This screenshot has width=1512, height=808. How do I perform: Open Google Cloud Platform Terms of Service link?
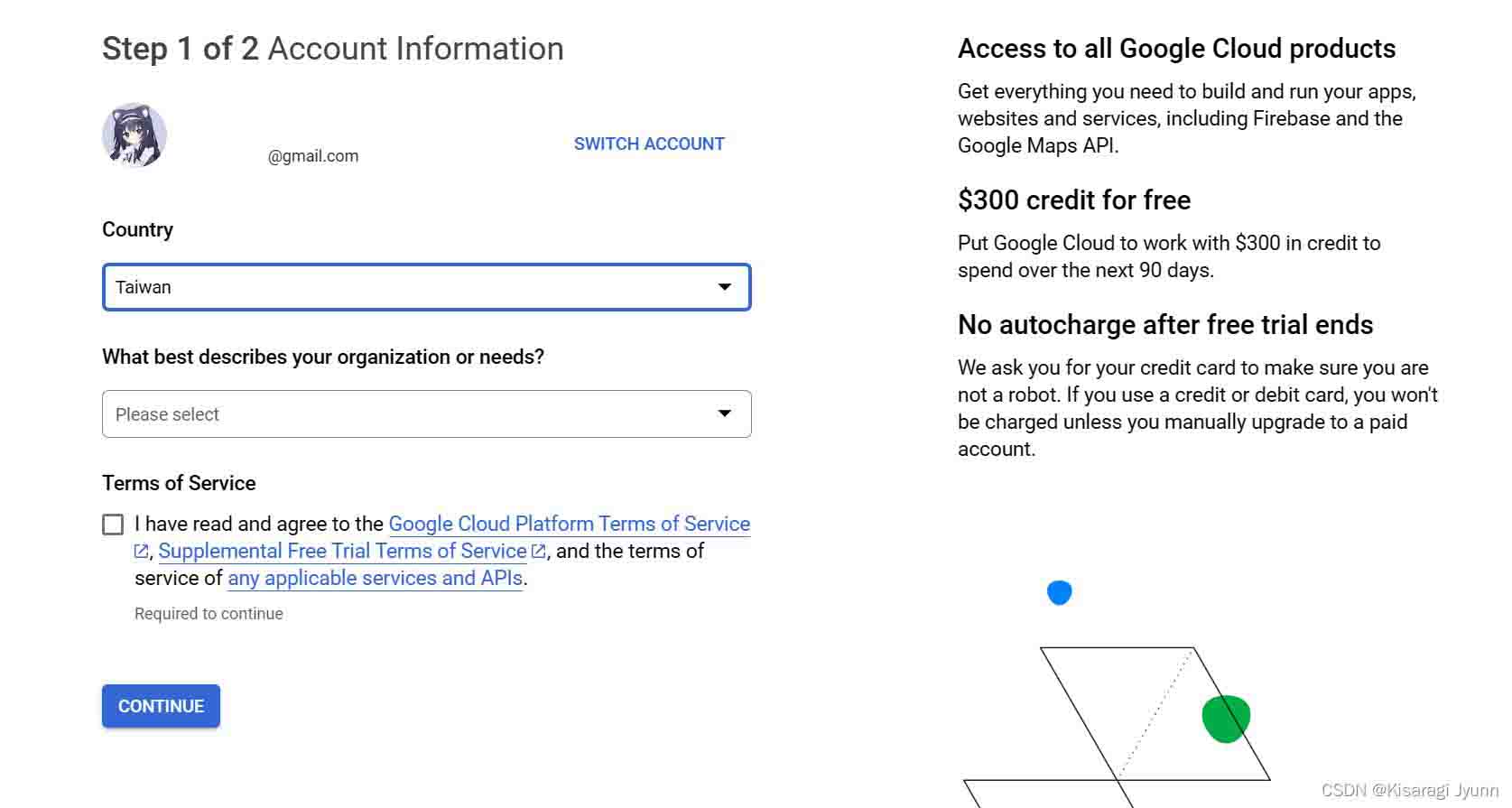point(570,524)
